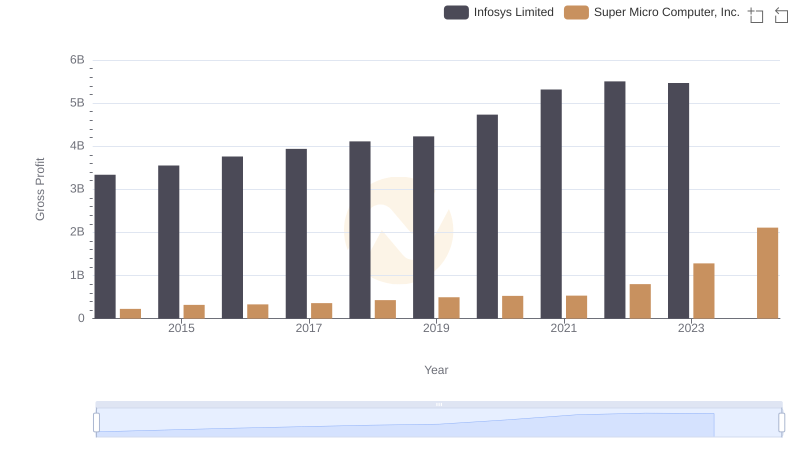800x461 pixels.
Task: Grab the right data zoom slider handle
Action: [781, 423]
